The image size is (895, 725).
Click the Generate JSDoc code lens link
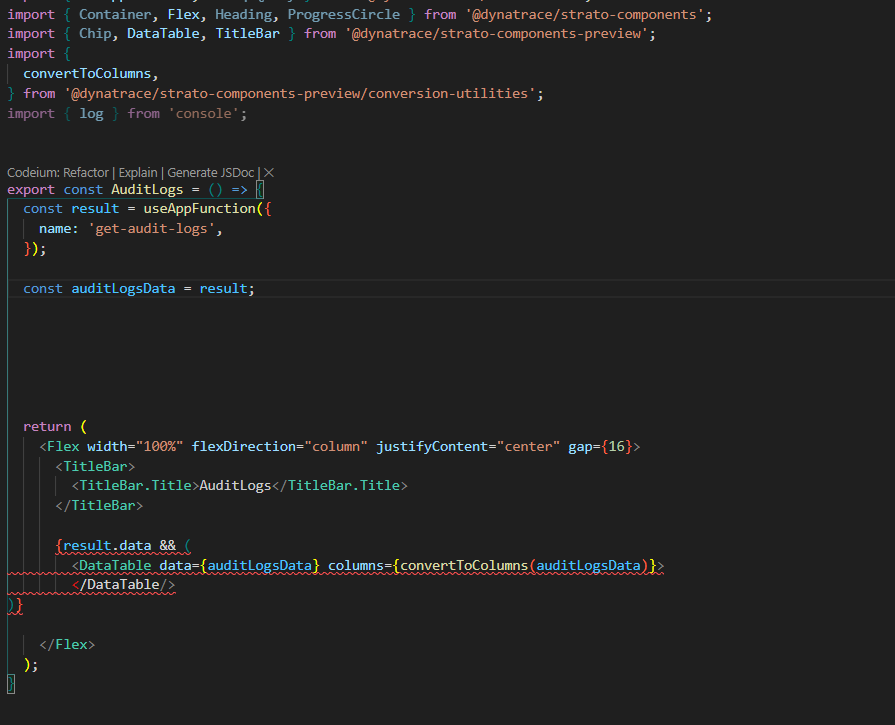tap(210, 172)
